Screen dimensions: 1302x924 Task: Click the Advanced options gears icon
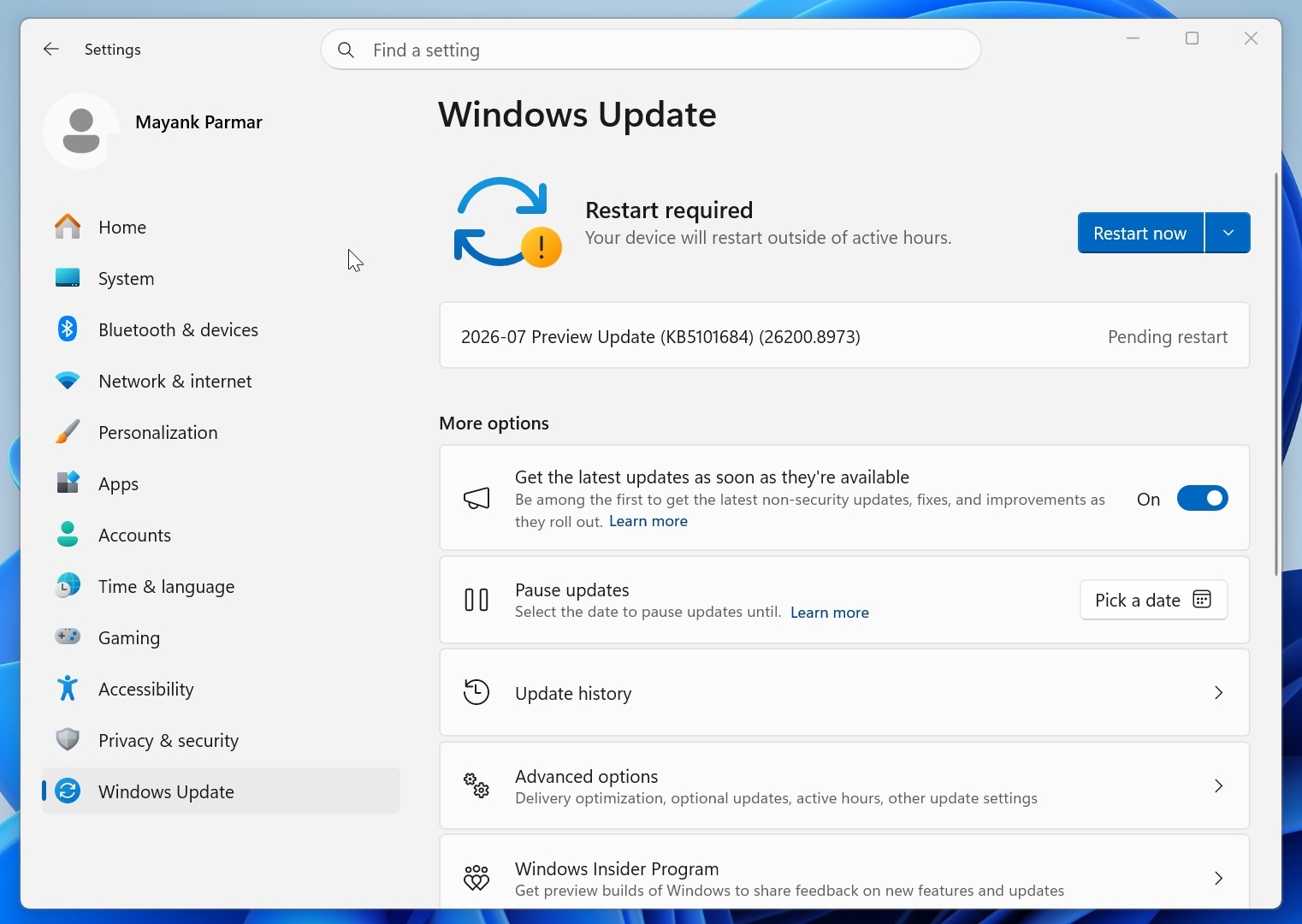point(476,785)
